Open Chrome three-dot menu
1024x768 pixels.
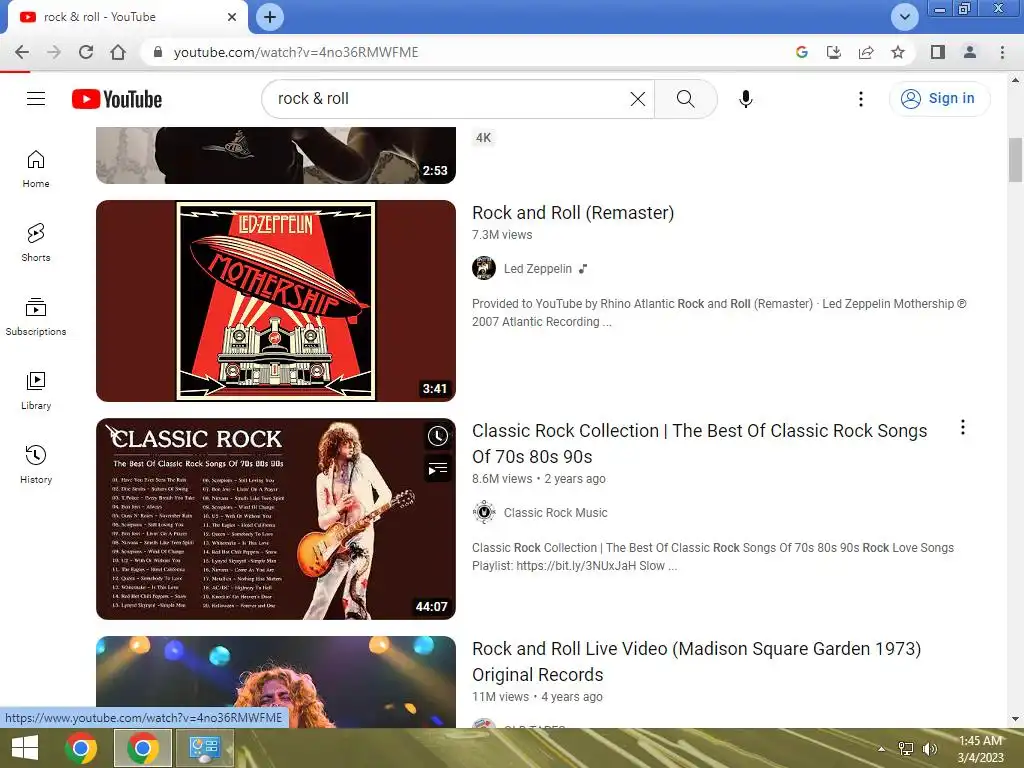(1002, 52)
